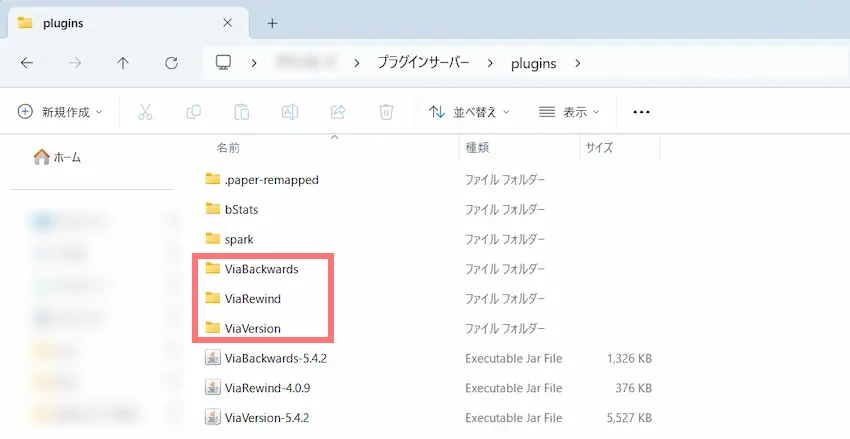Sort by the サイズ column header
850x439 pixels.
coord(599,147)
